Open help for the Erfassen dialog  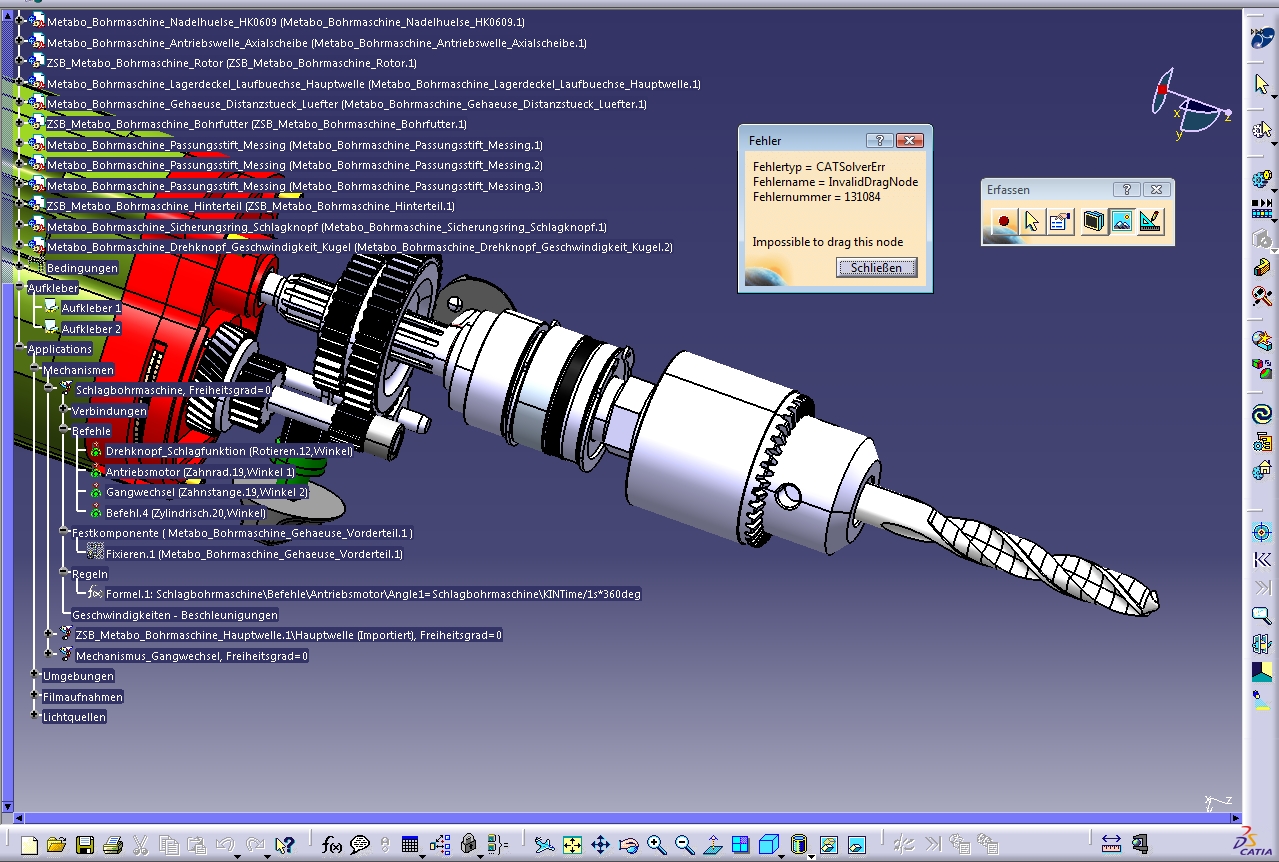point(1126,189)
